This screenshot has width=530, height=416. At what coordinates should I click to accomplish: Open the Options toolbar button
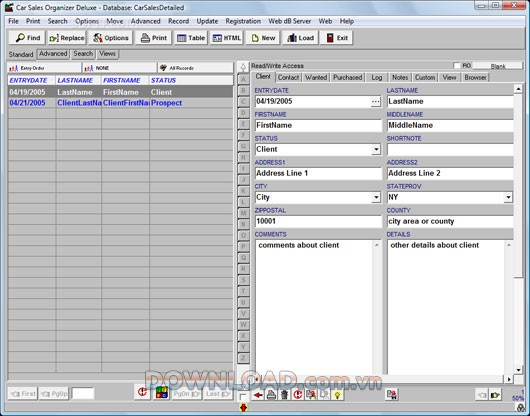[x=111, y=38]
